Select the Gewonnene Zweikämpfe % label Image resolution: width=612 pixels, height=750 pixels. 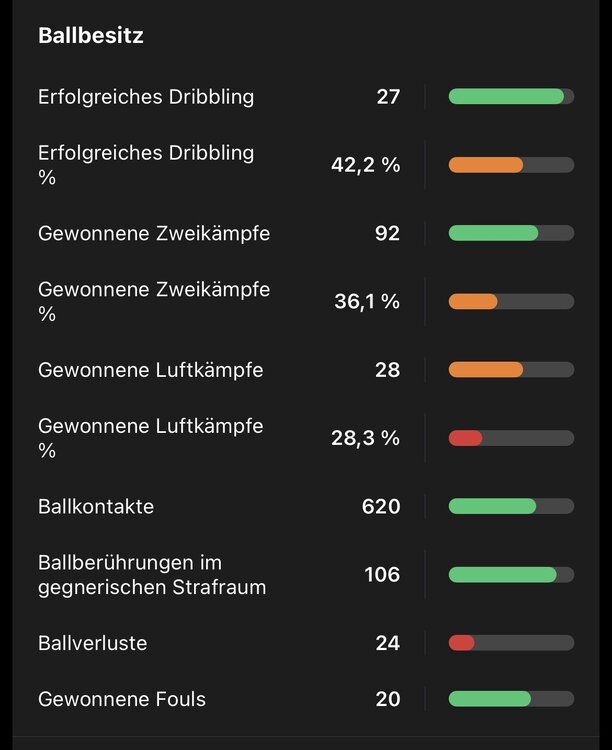(x=154, y=301)
